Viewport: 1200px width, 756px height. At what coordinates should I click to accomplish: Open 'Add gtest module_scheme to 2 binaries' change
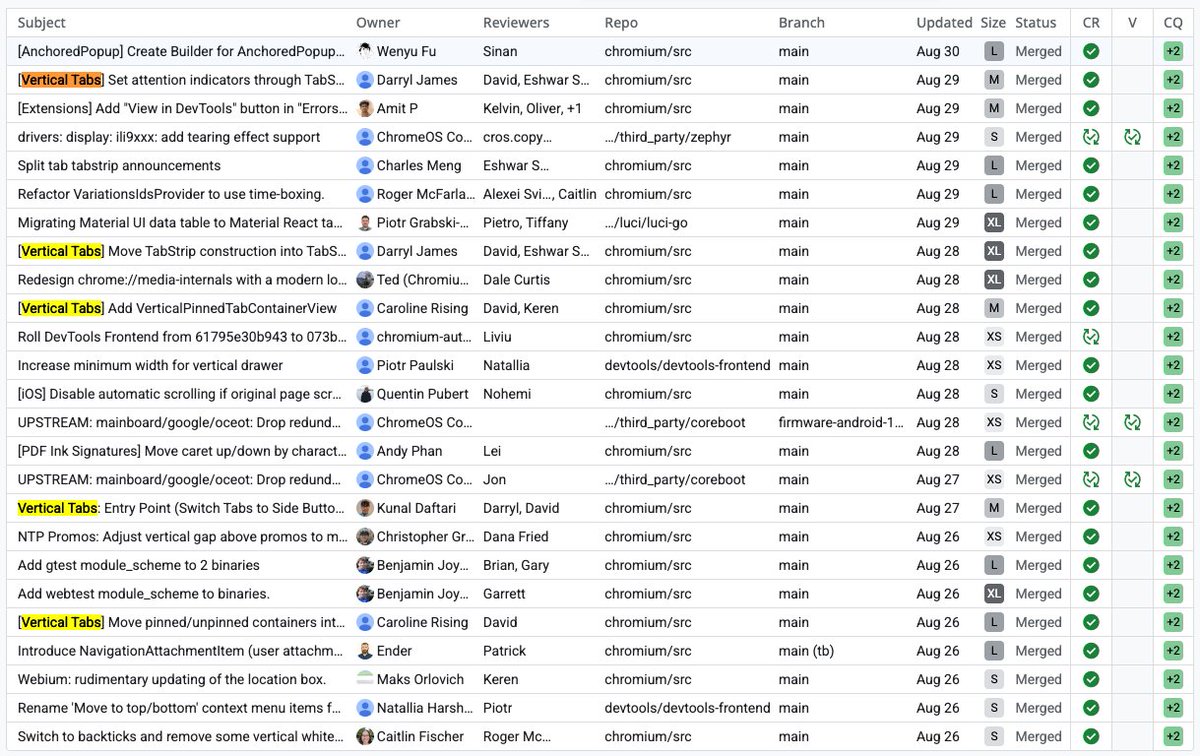pyautogui.click(x=139, y=565)
